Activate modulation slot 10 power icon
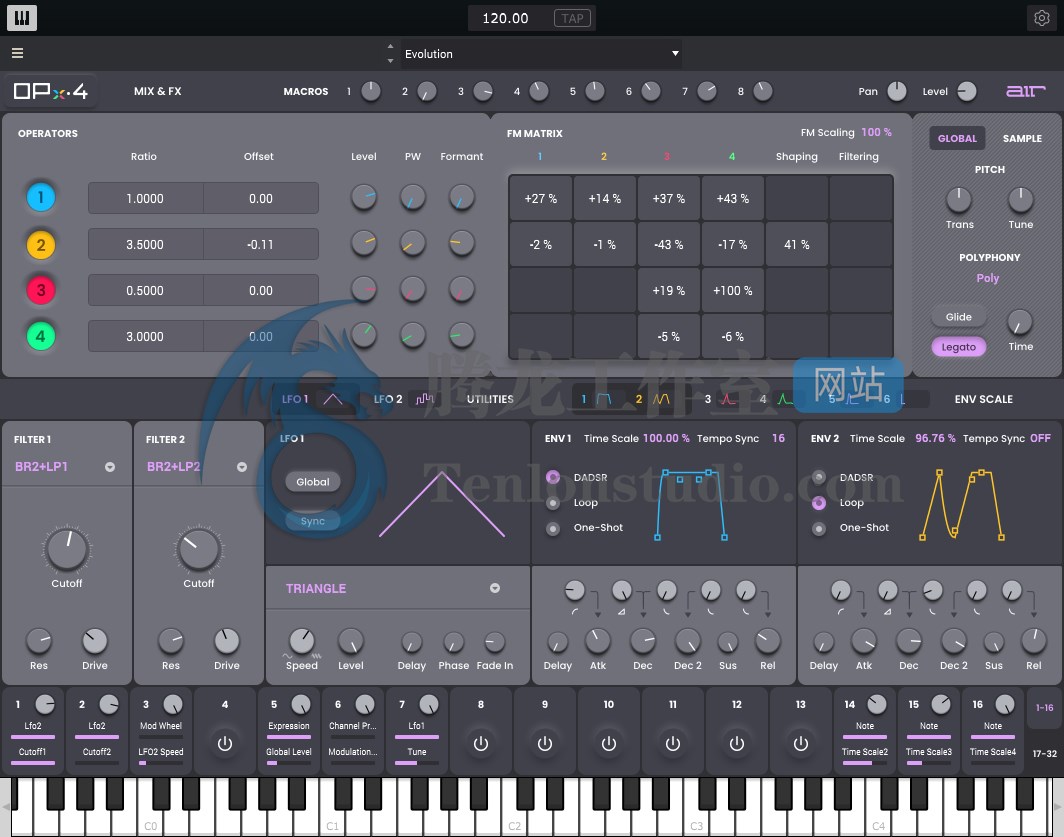1064x837 pixels. click(609, 744)
